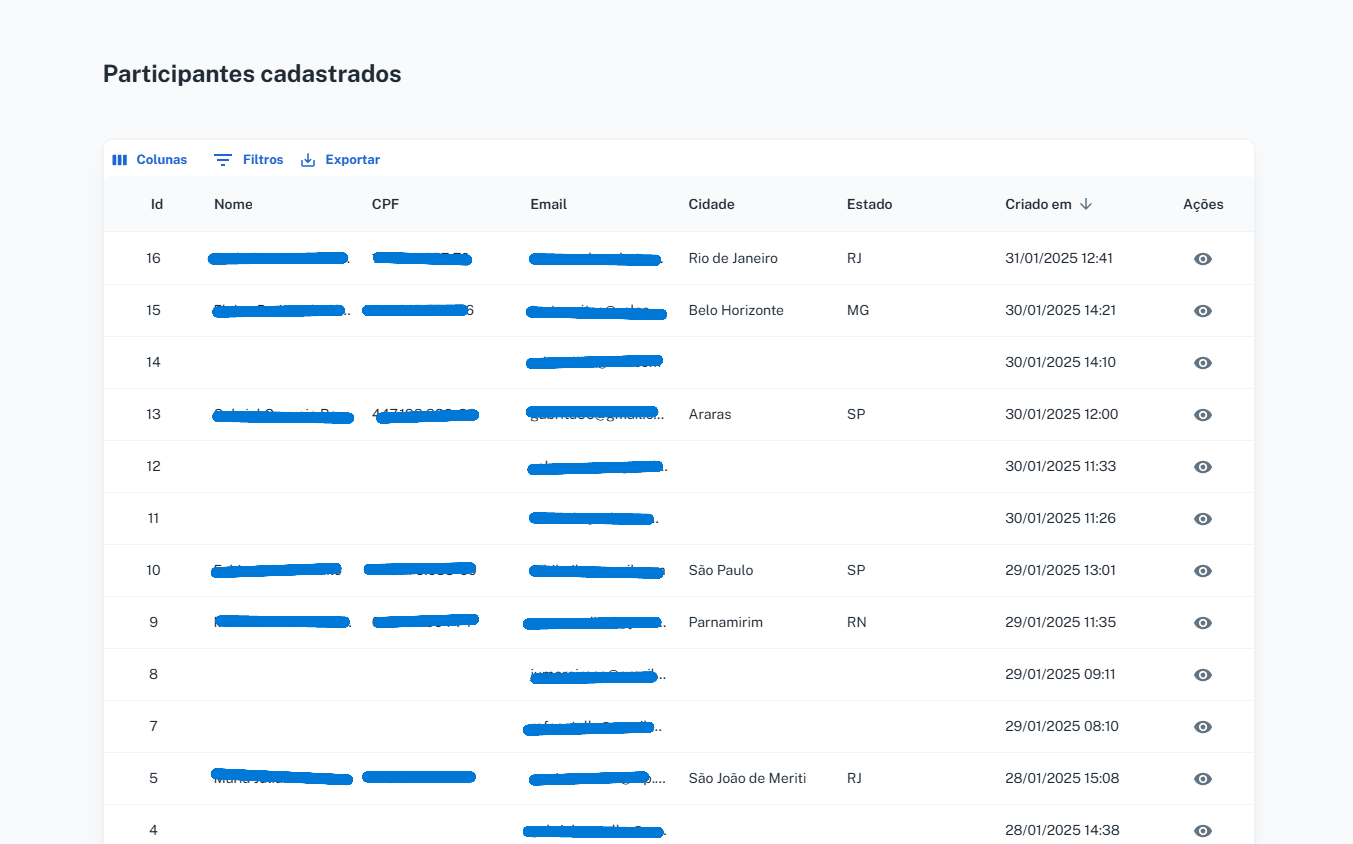
Task: Sort by the Estado column header
Action: (x=869, y=204)
